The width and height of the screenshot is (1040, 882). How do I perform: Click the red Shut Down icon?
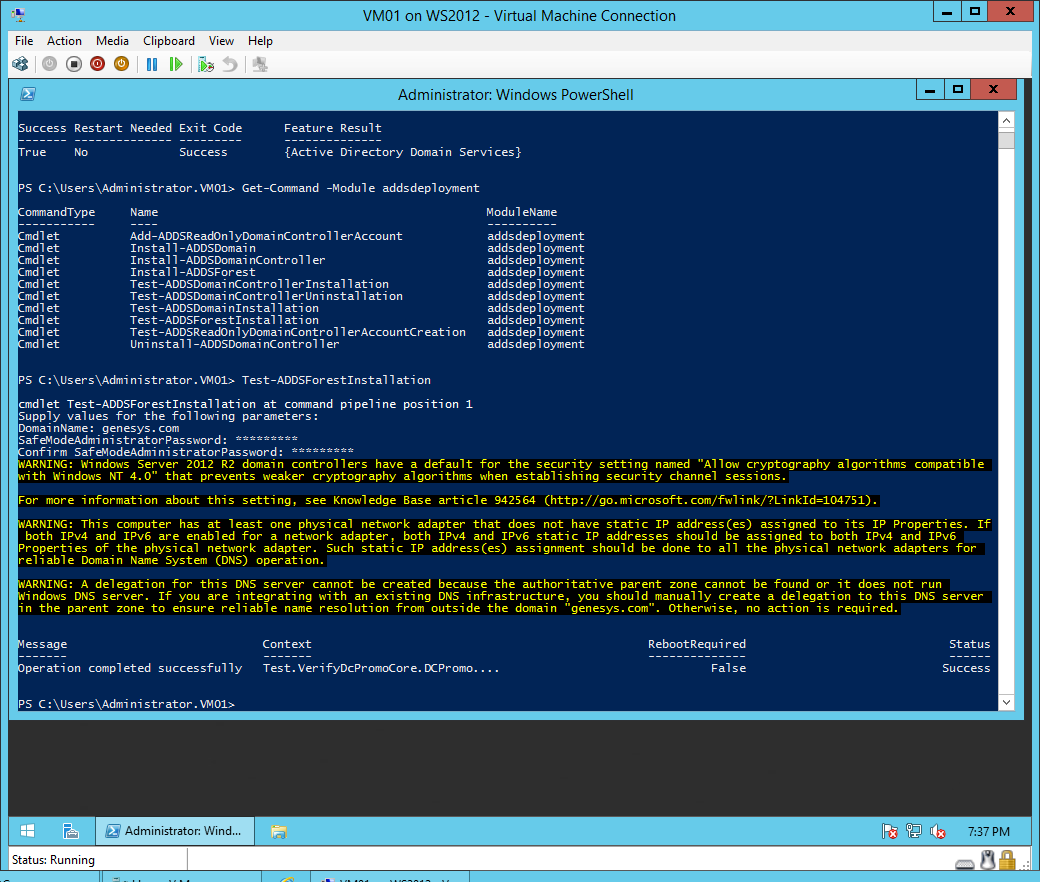[97, 64]
